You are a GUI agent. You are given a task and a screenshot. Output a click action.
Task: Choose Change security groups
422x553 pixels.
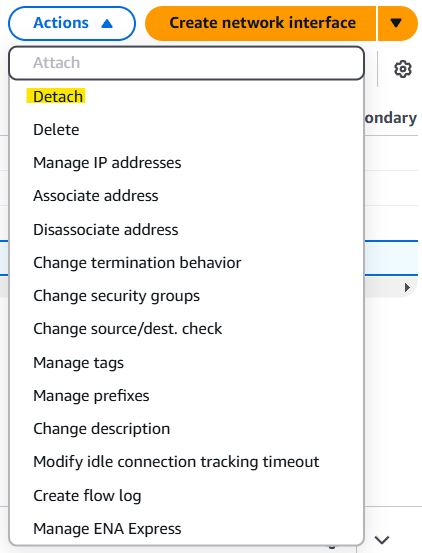tap(186, 296)
